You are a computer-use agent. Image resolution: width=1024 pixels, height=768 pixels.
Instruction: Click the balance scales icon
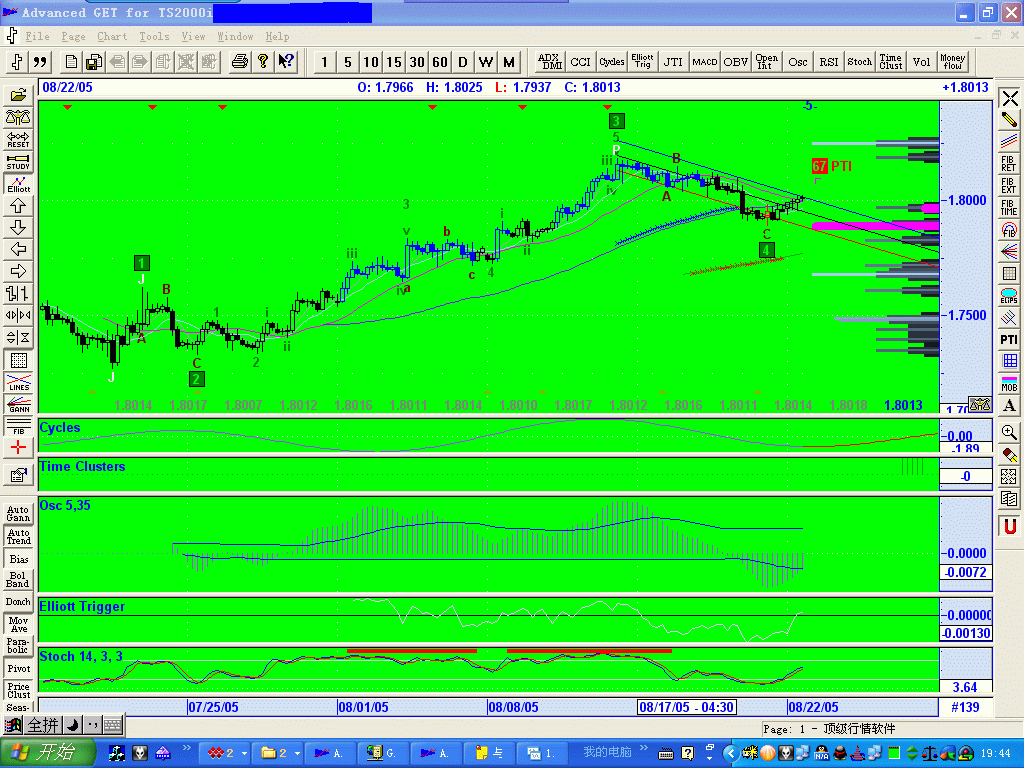point(18,118)
